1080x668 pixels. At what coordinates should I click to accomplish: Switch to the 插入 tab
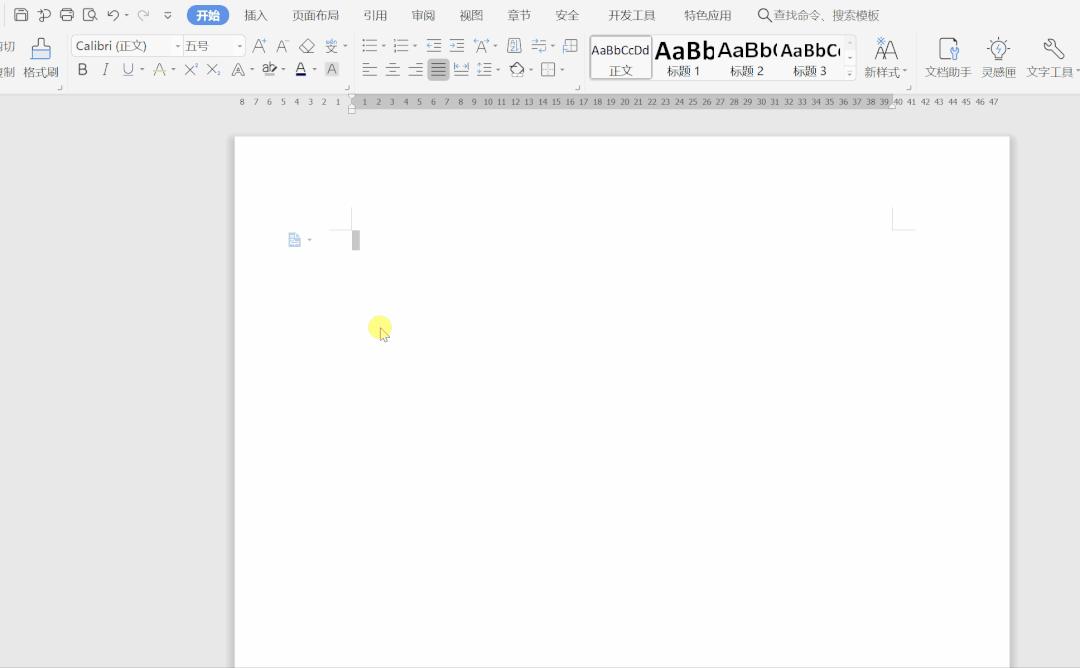click(x=256, y=15)
